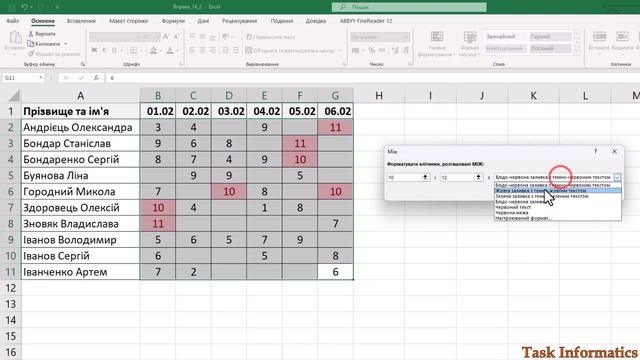Click the Increase Decimal icon
The width and height of the screenshot is (640, 360).
(x=395, y=50)
